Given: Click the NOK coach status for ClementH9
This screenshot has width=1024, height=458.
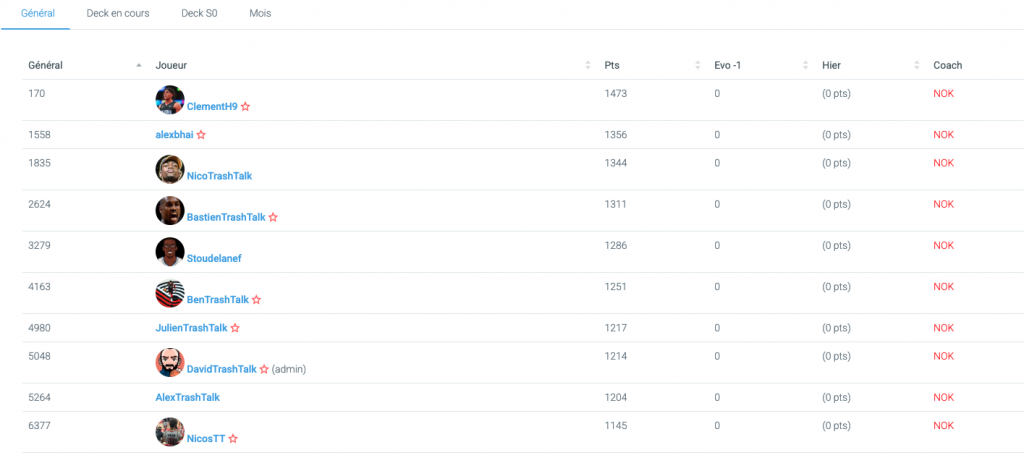Looking at the screenshot, I should point(943,93).
